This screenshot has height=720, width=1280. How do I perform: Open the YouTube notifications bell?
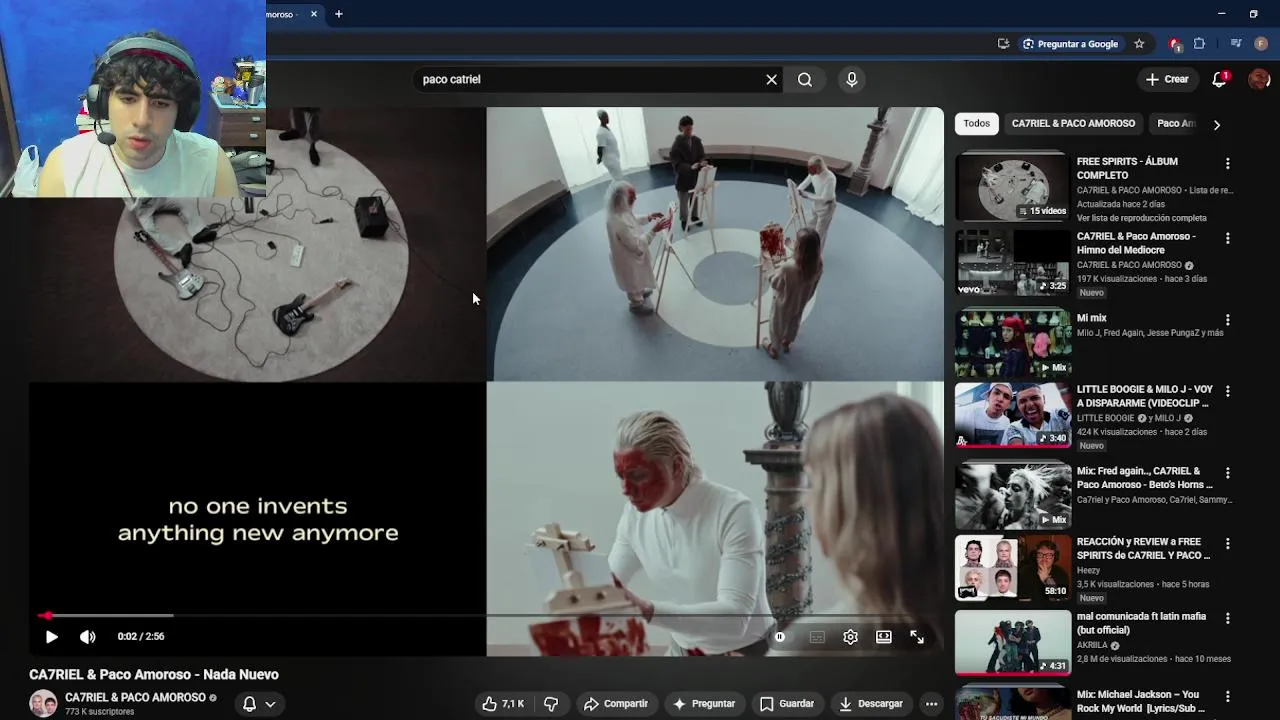tap(1219, 79)
